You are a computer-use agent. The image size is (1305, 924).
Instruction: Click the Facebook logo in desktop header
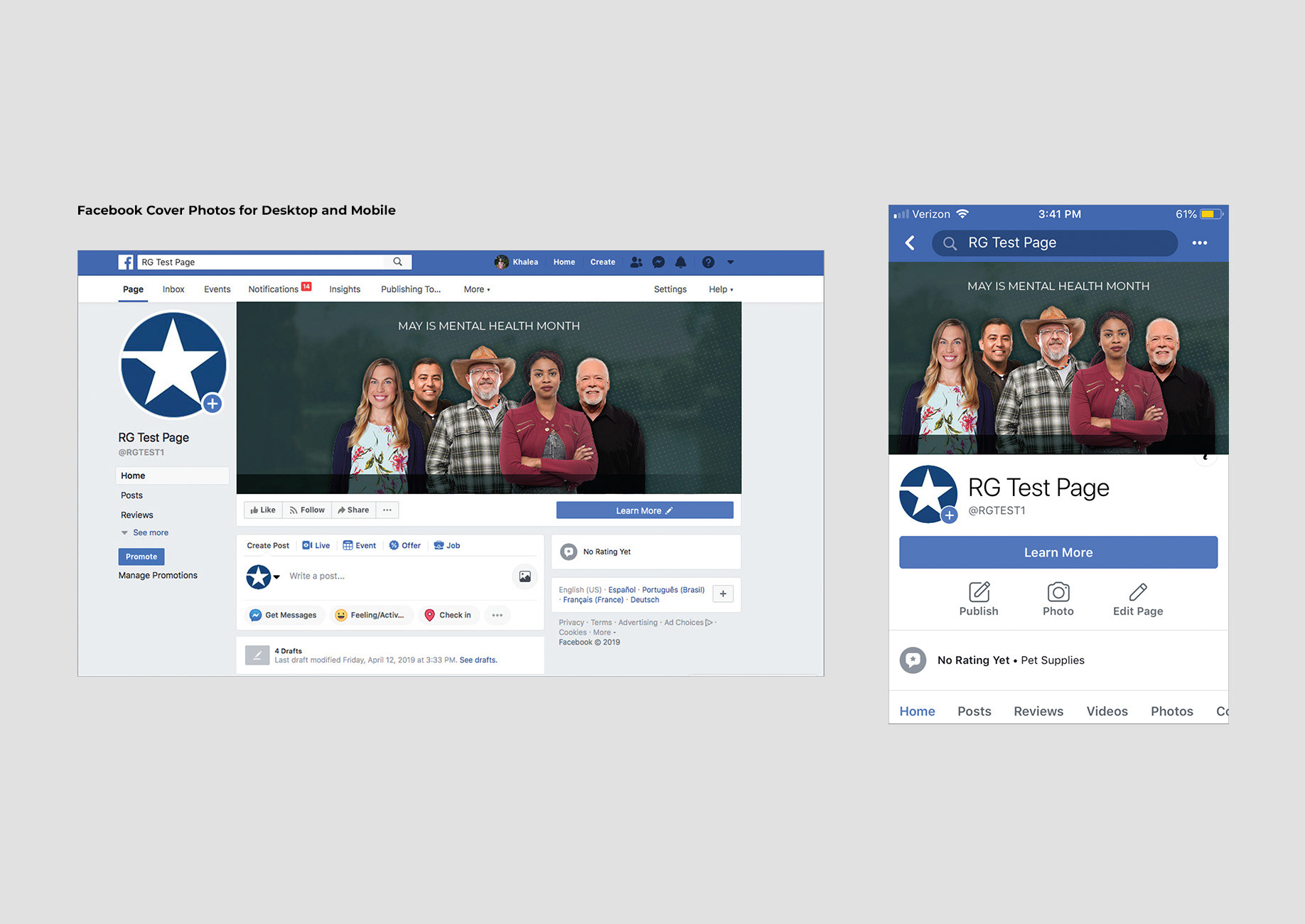pyautogui.click(x=126, y=262)
